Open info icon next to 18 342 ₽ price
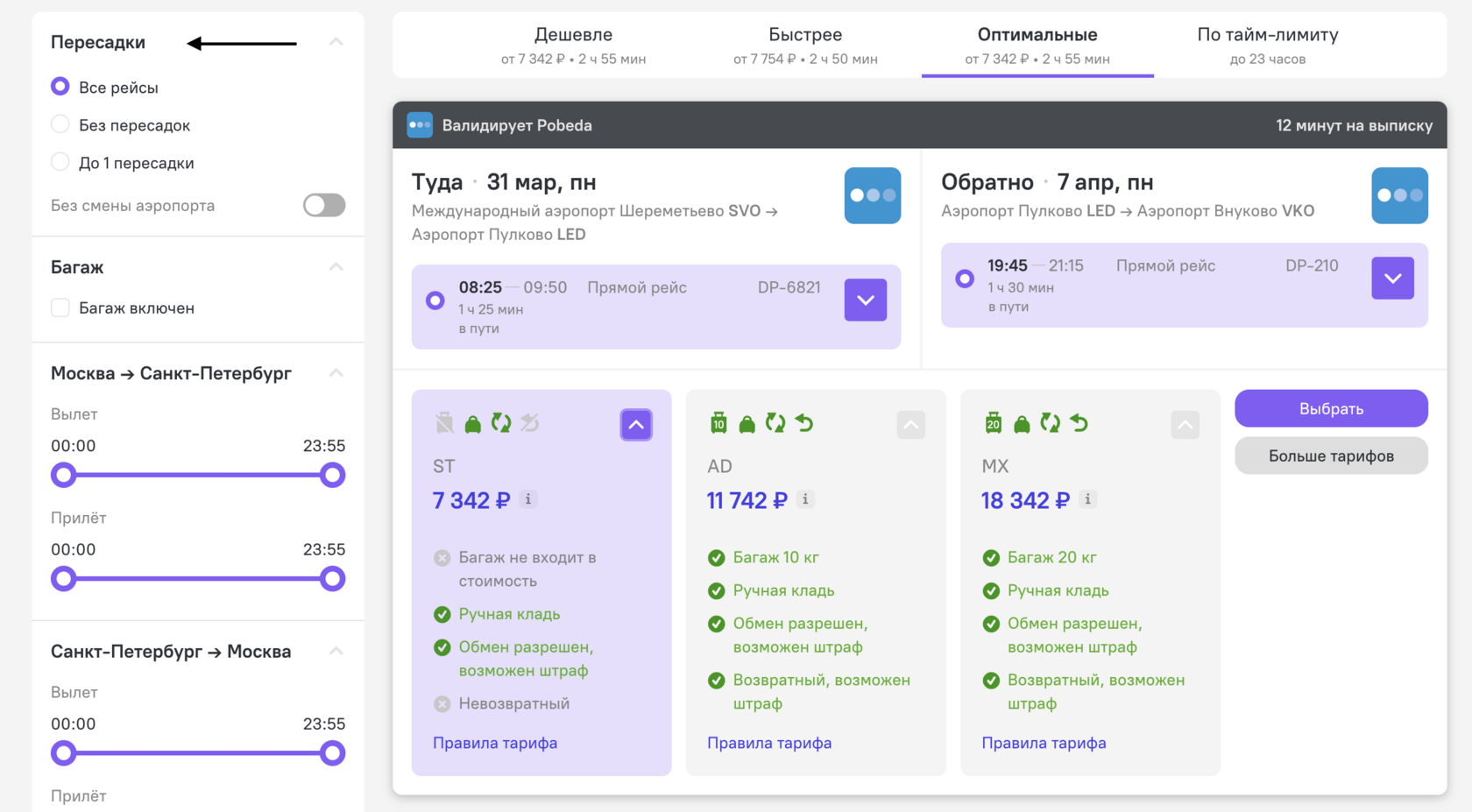 click(x=1087, y=499)
